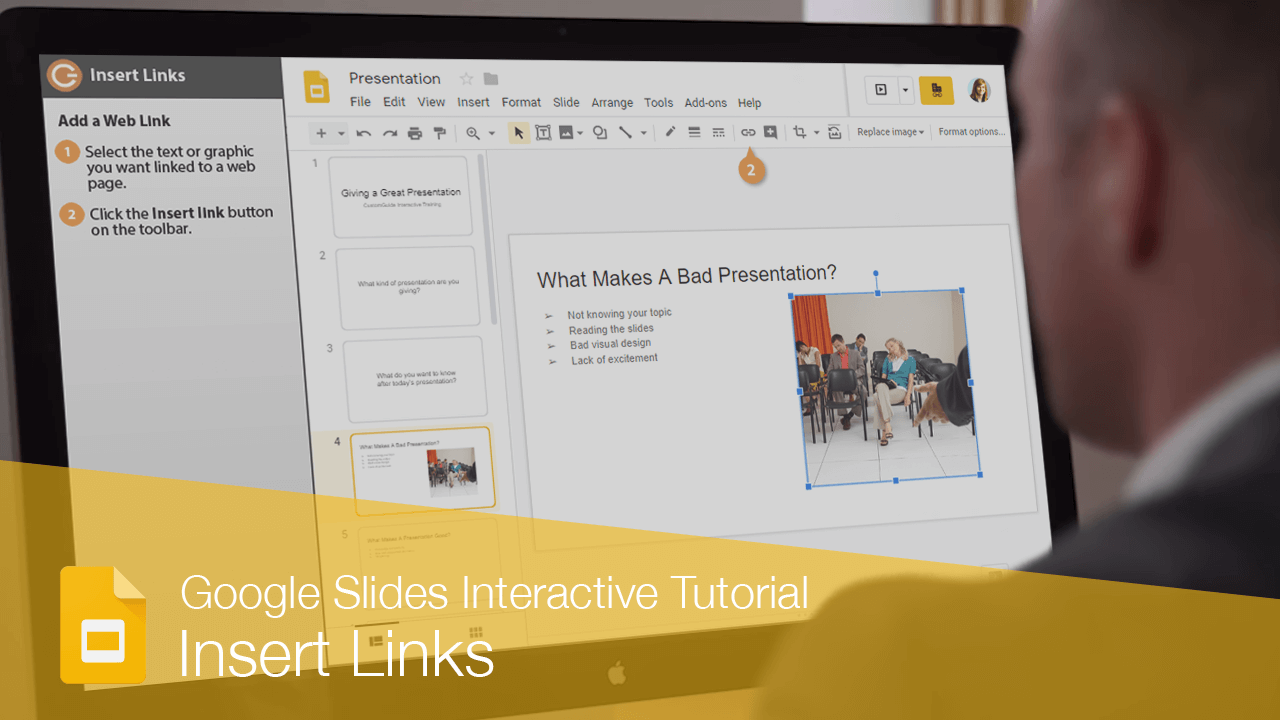Click the Crop image icon
Screen dimensions: 1280x720
800,132
